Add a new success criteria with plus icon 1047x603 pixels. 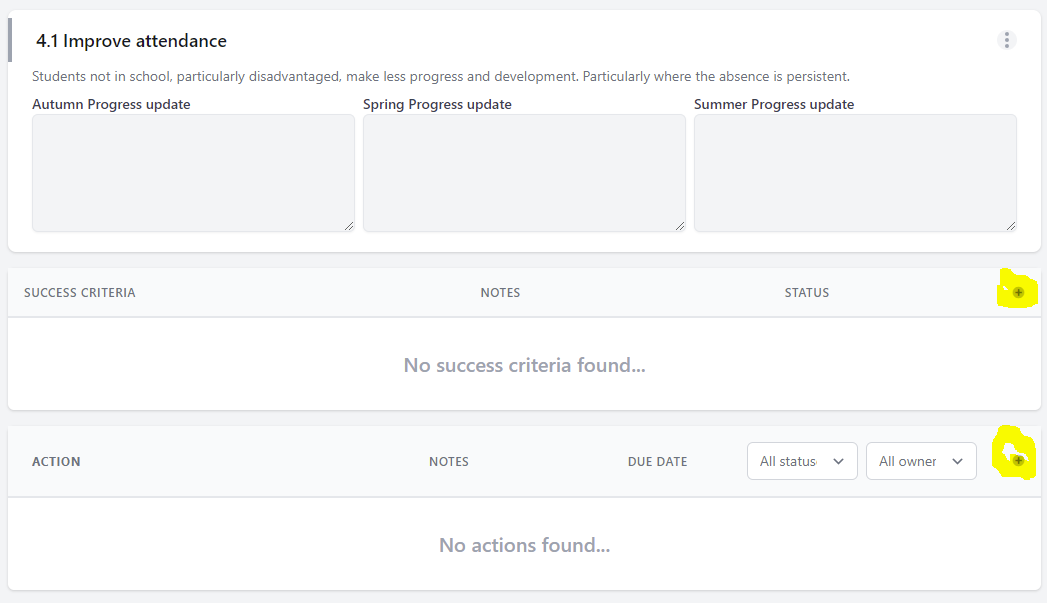pos(1019,293)
